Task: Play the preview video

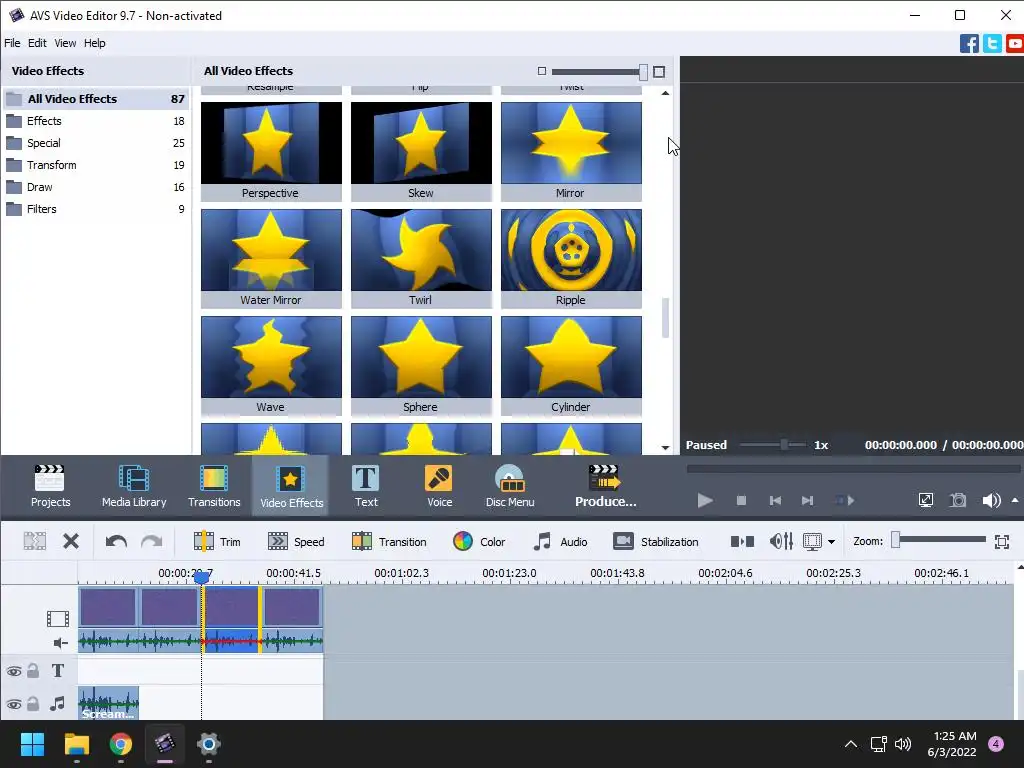Action: 705,500
